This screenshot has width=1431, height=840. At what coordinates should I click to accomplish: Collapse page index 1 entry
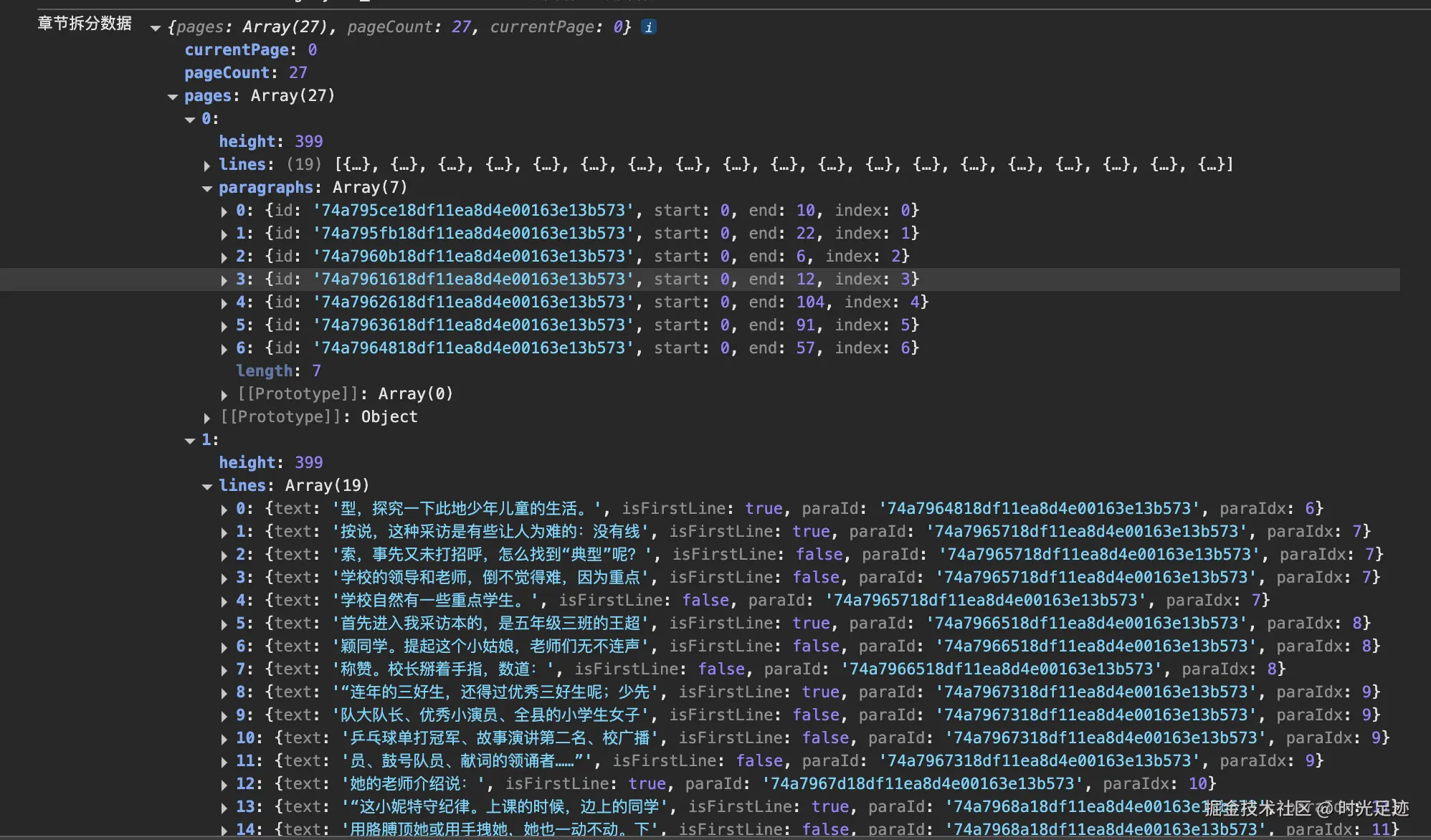[190, 441]
